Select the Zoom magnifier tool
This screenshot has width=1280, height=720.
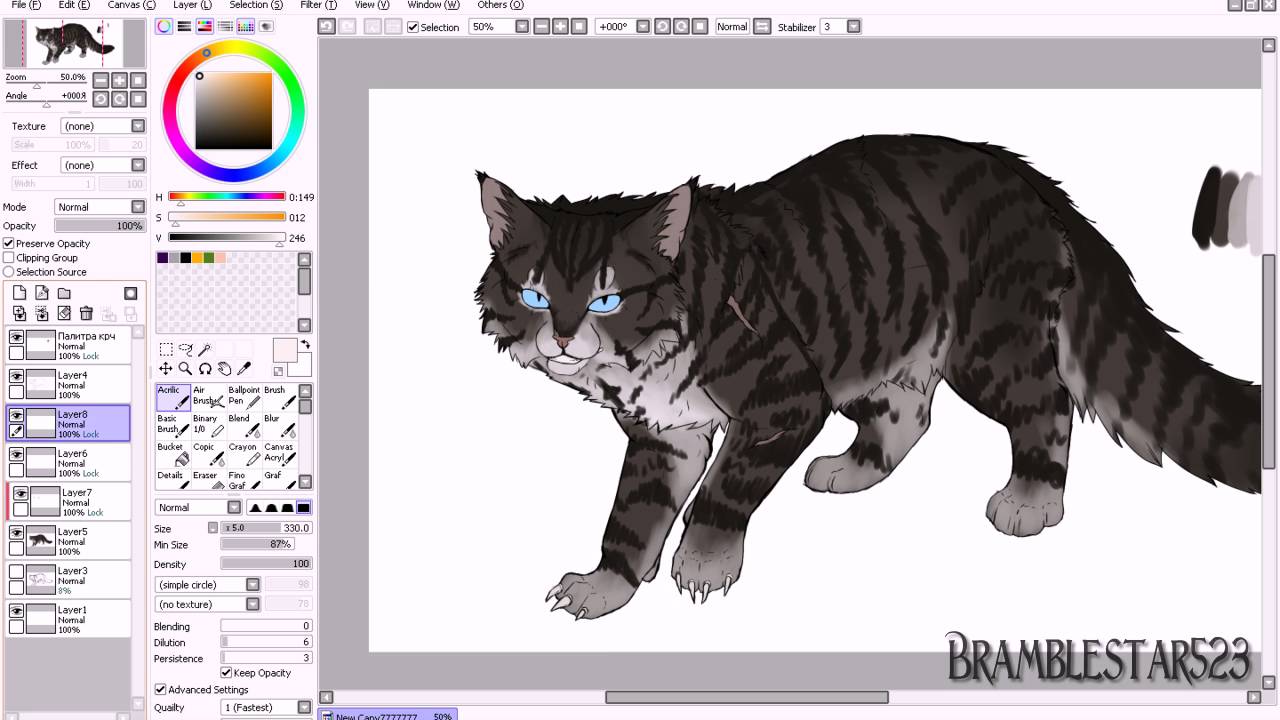pyautogui.click(x=185, y=369)
